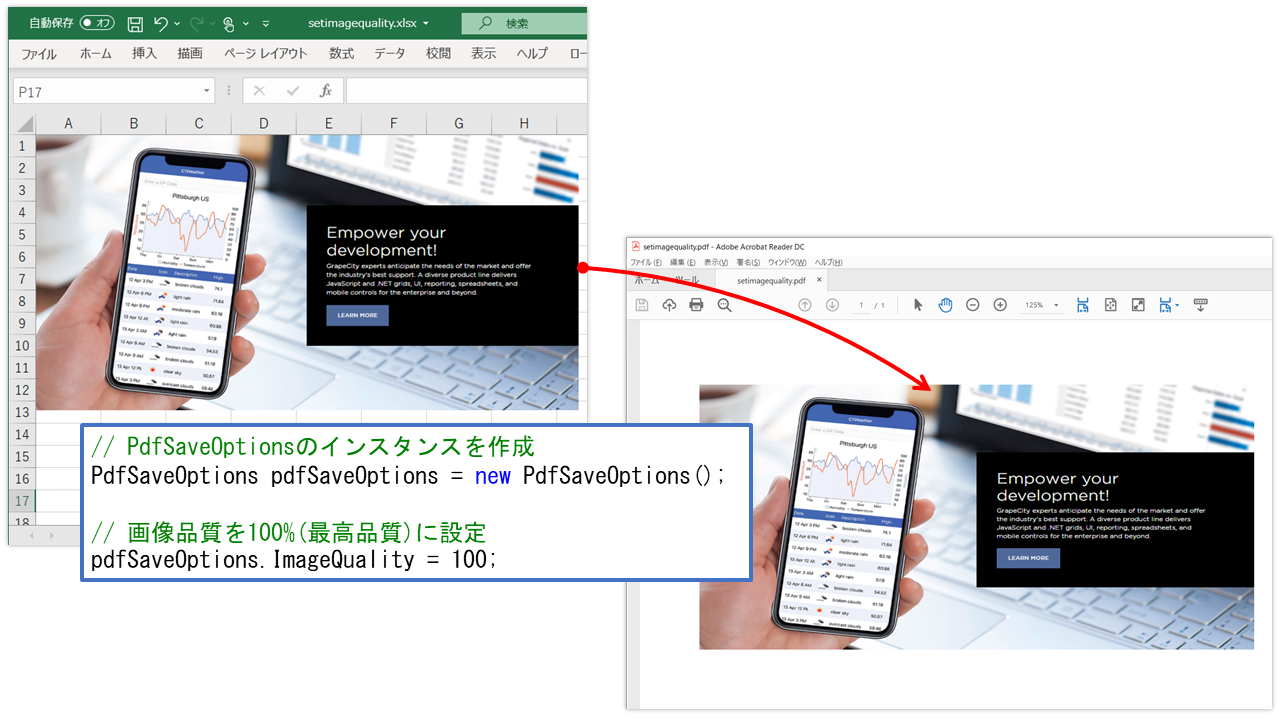Click the fx insert function icon
This screenshot has width=1280, height=720.
click(325, 91)
